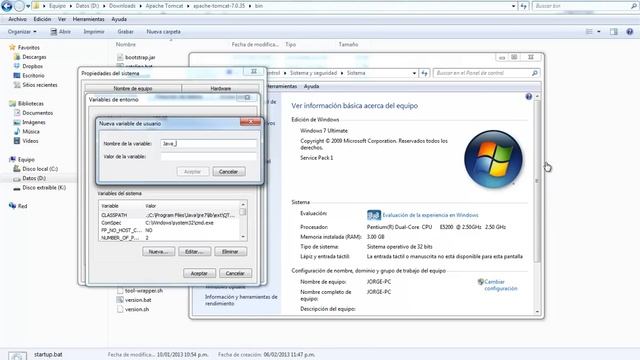Click Cancelar in Nueva variable de usuario dialog
Screen dimensions: 640x360
[x=228, y=172]
